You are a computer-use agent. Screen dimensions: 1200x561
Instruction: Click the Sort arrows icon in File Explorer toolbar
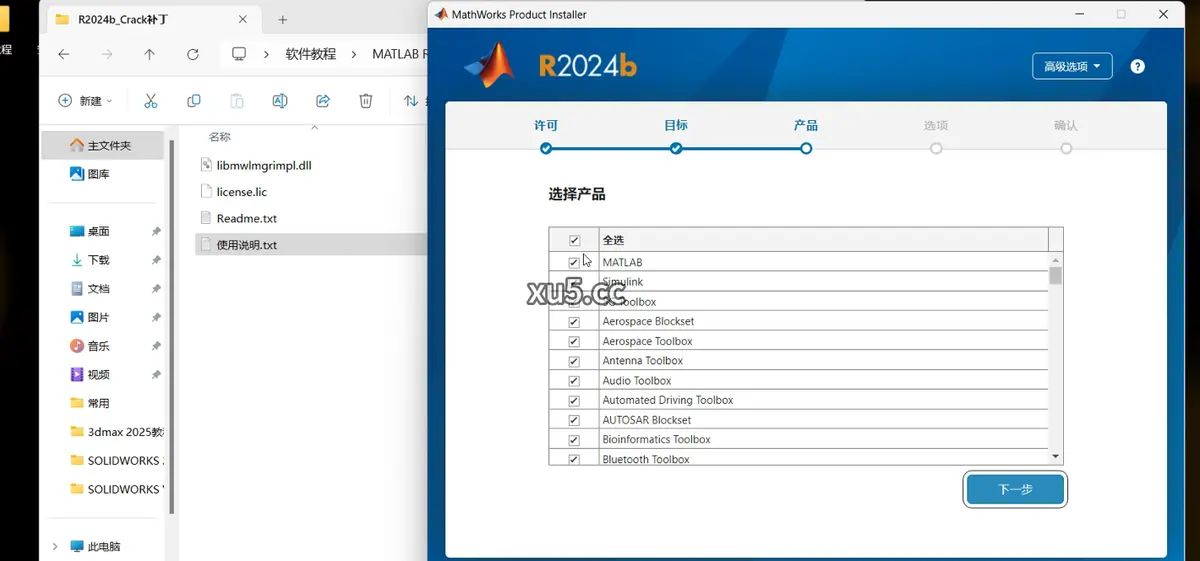click(x=410, y=100)
